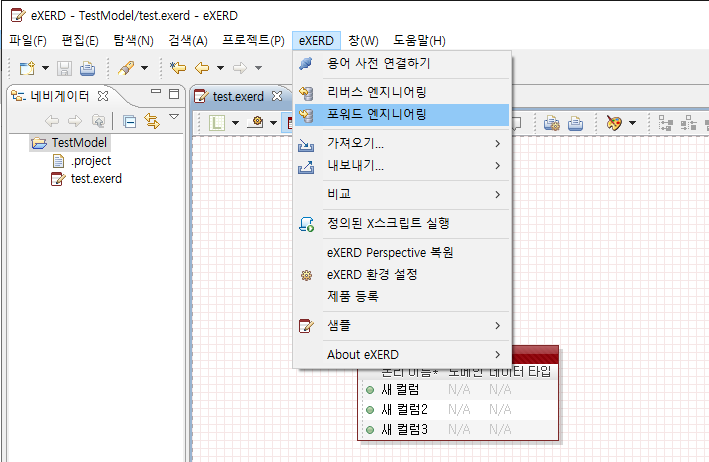The width and height of the screenshot is (709, 462).
Task: Expand the About eXERD submenu
Action: tap(402, 355)
